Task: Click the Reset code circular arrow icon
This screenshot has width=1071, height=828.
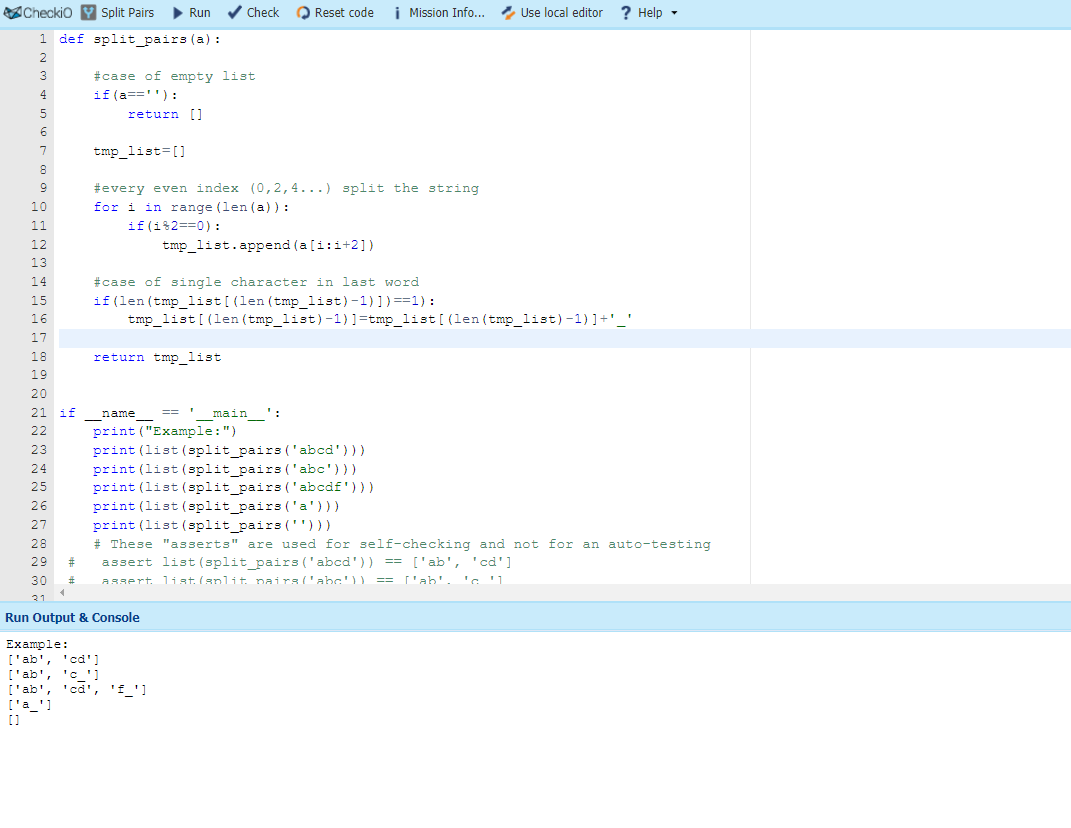Action: [x=302, y=12]
